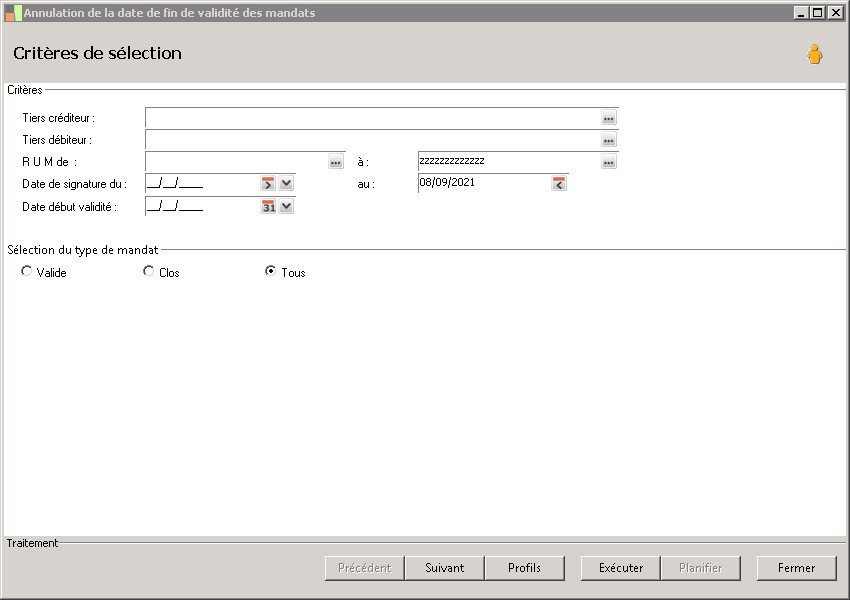Viewport: 850px width, 600px height.
Task: Open the Tiers créditeur lookup ellipsis button
Action: coord(609,118)
